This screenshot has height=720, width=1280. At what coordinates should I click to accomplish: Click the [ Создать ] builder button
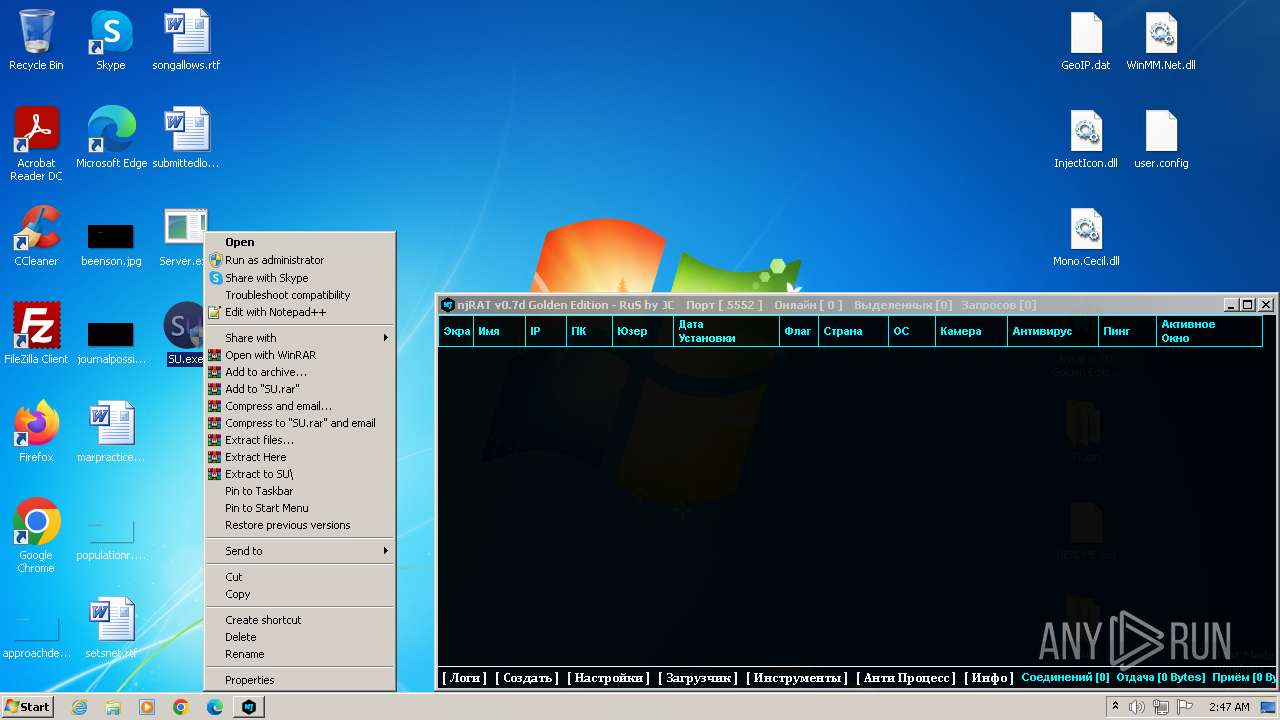tap(527, 678)
